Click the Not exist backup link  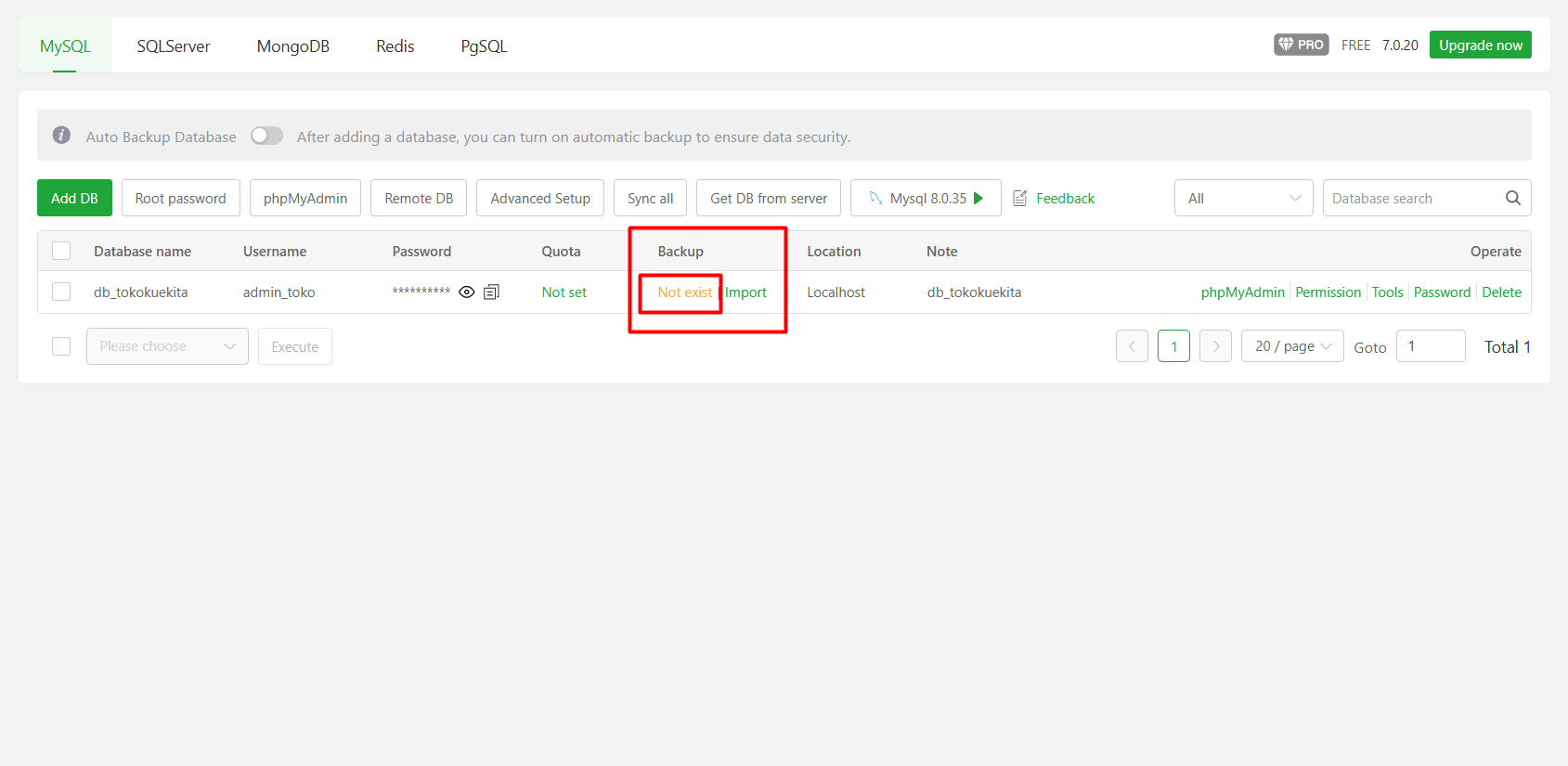point(685,292)
